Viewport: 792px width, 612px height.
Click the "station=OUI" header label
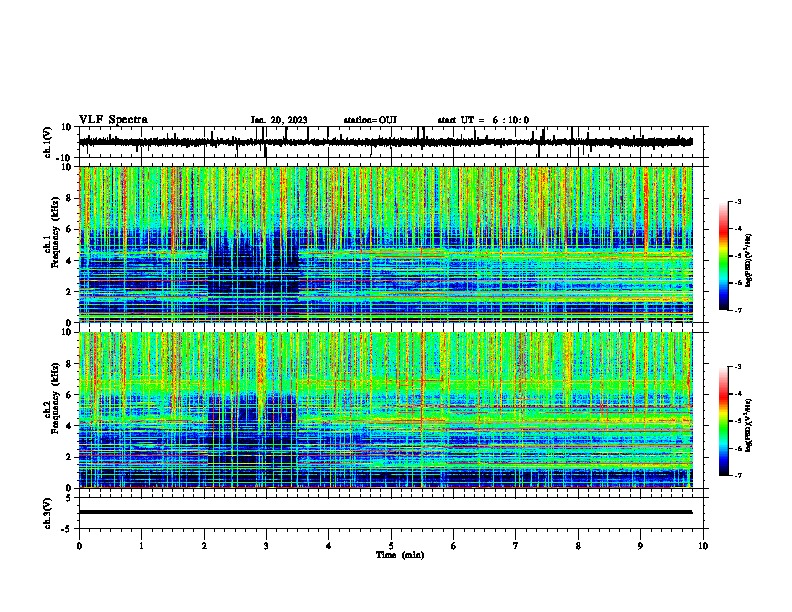(x=370, y=120)
